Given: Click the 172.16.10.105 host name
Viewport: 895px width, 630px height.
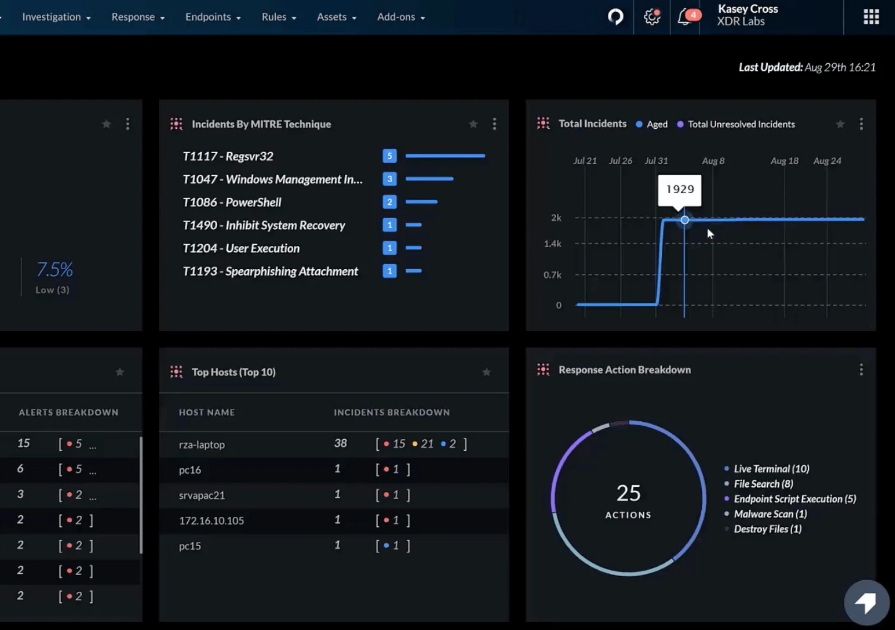Looking at the screenshot, I should tap(211, 520).
